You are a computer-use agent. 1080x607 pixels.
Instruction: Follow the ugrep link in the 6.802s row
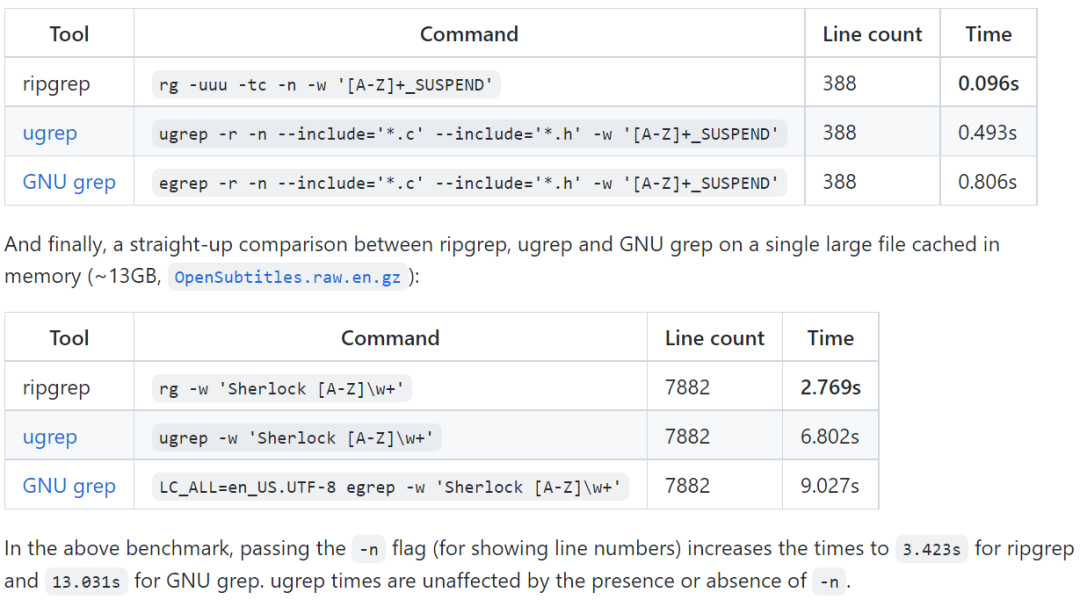(50, 437)
